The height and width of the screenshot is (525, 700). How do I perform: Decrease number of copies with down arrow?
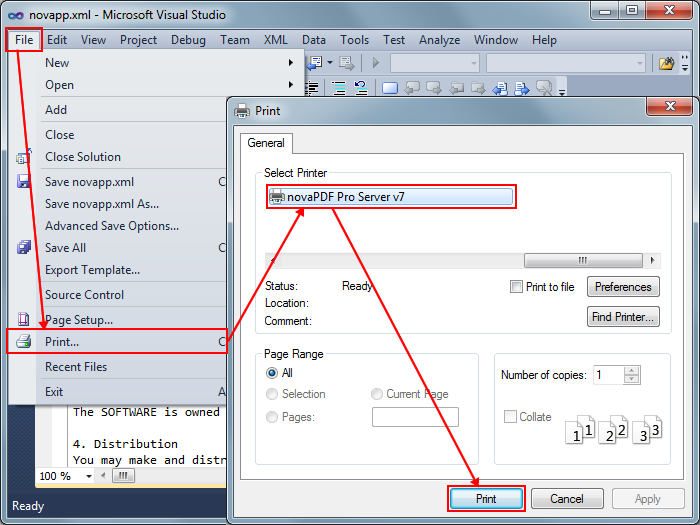631,379
